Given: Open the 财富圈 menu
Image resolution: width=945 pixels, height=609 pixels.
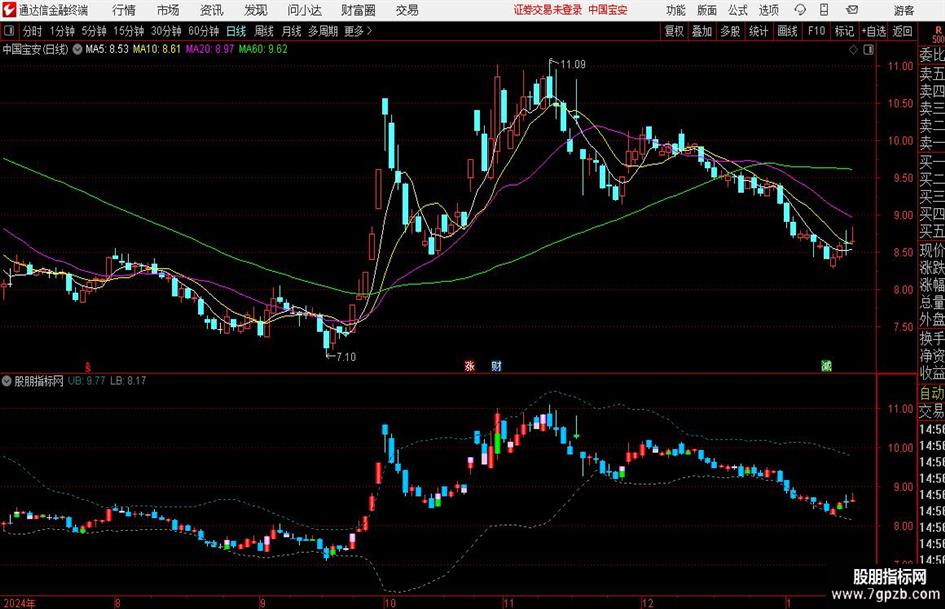Looking at the screenshot, I should (x=358, y=10).
